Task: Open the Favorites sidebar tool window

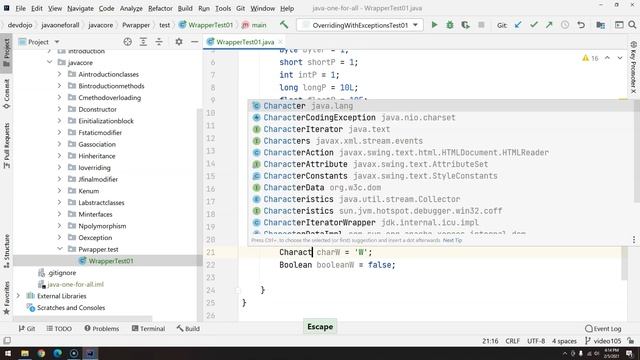Action: [6, 298]
